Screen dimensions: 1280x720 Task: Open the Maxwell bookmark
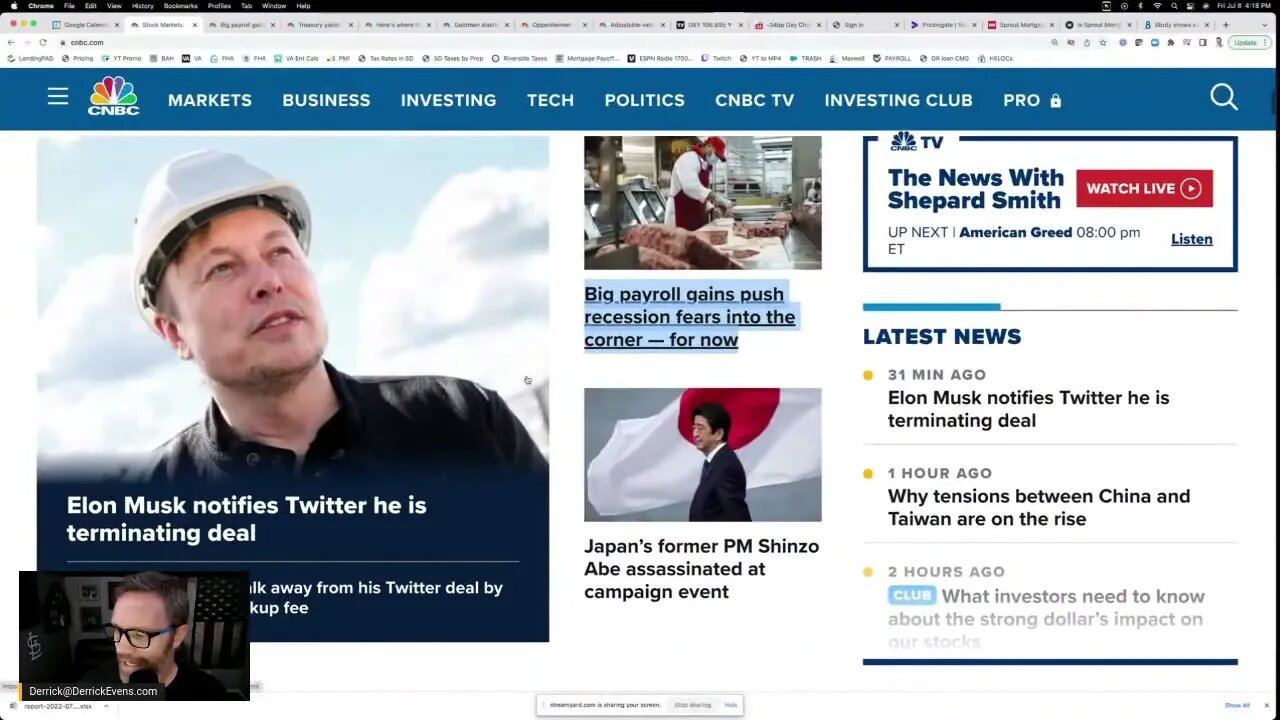848,58
